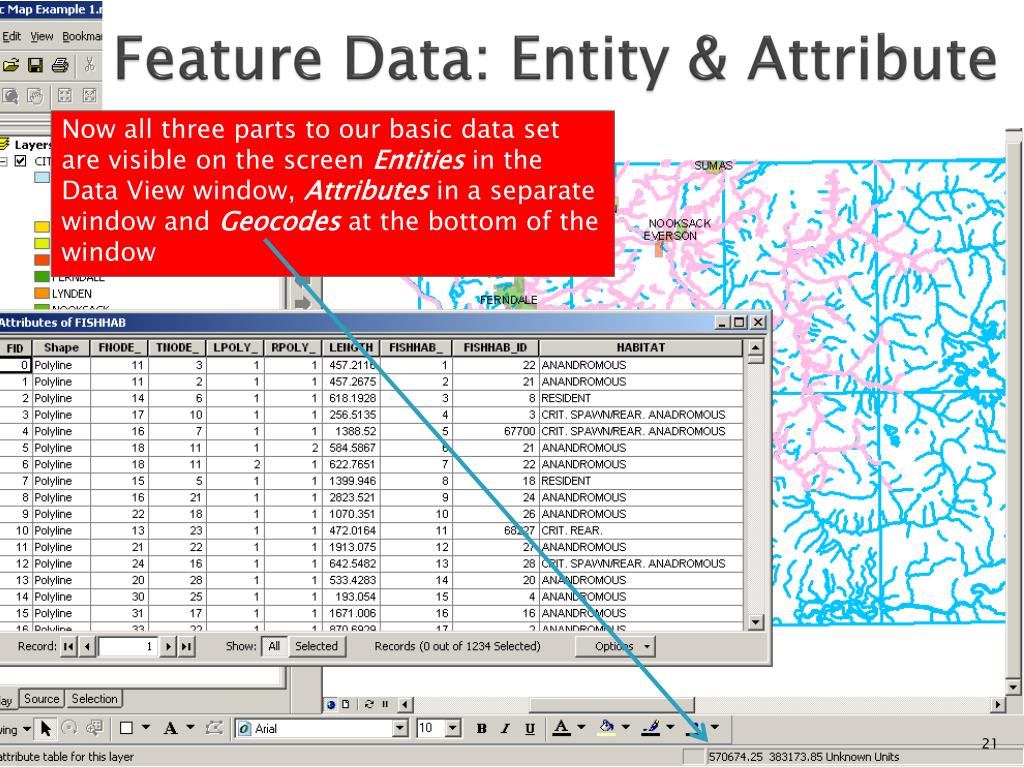The image size is (1024, 768).
Task: Switch to Data View globe icon
Action: coord(331,704)
